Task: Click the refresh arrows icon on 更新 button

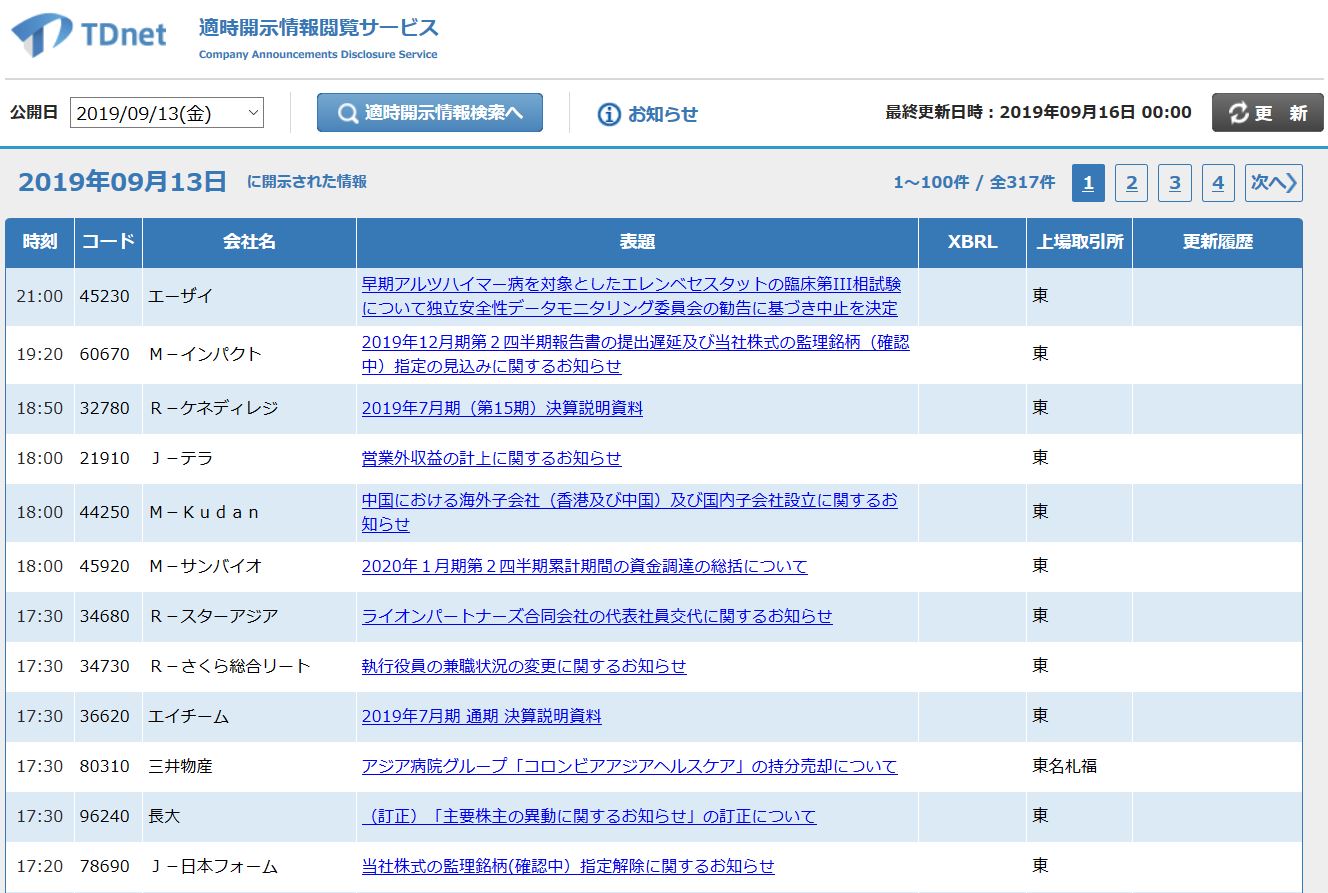Action: click(1240, 112)
